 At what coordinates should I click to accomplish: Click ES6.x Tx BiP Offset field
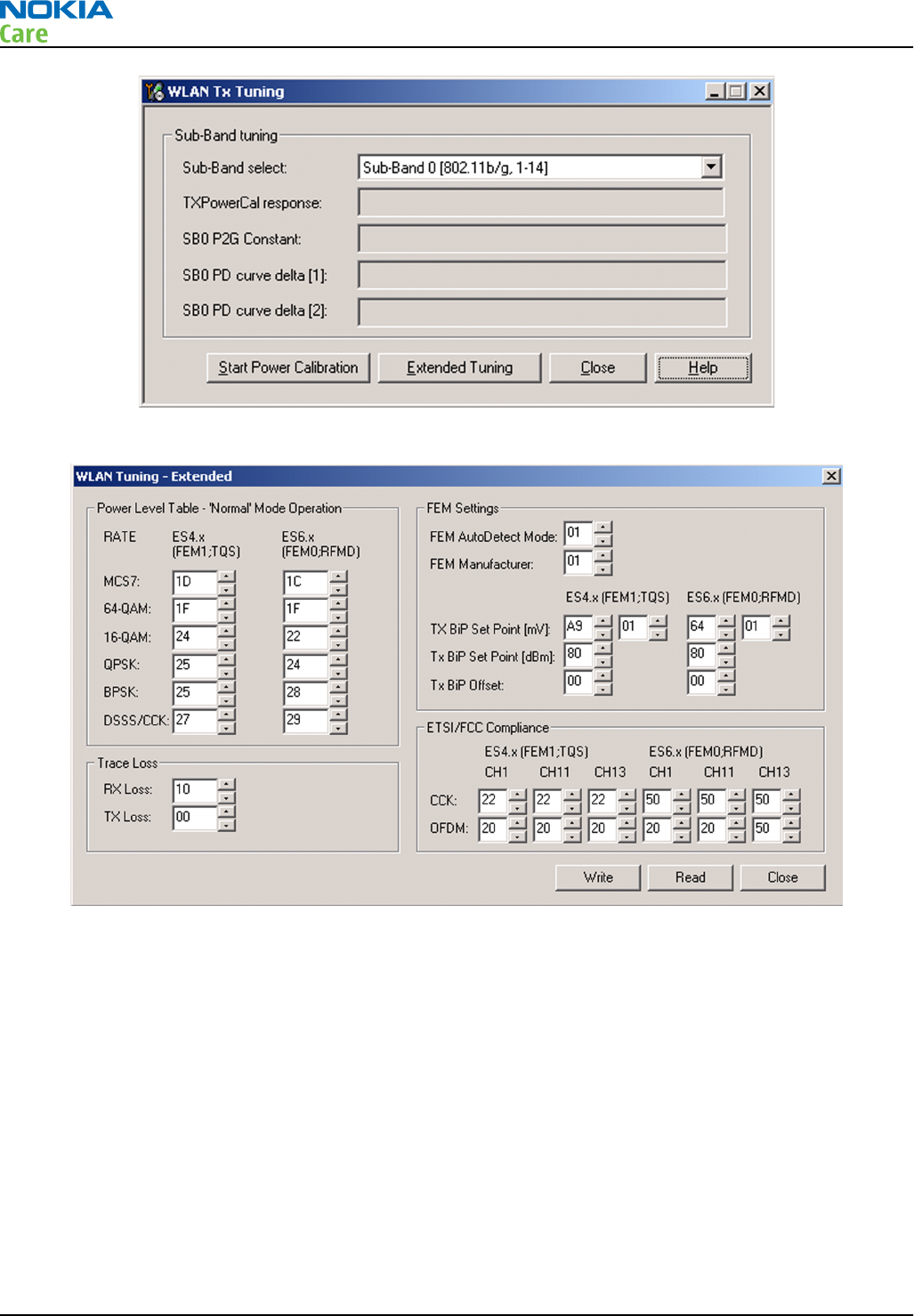(x=702, y=682)
